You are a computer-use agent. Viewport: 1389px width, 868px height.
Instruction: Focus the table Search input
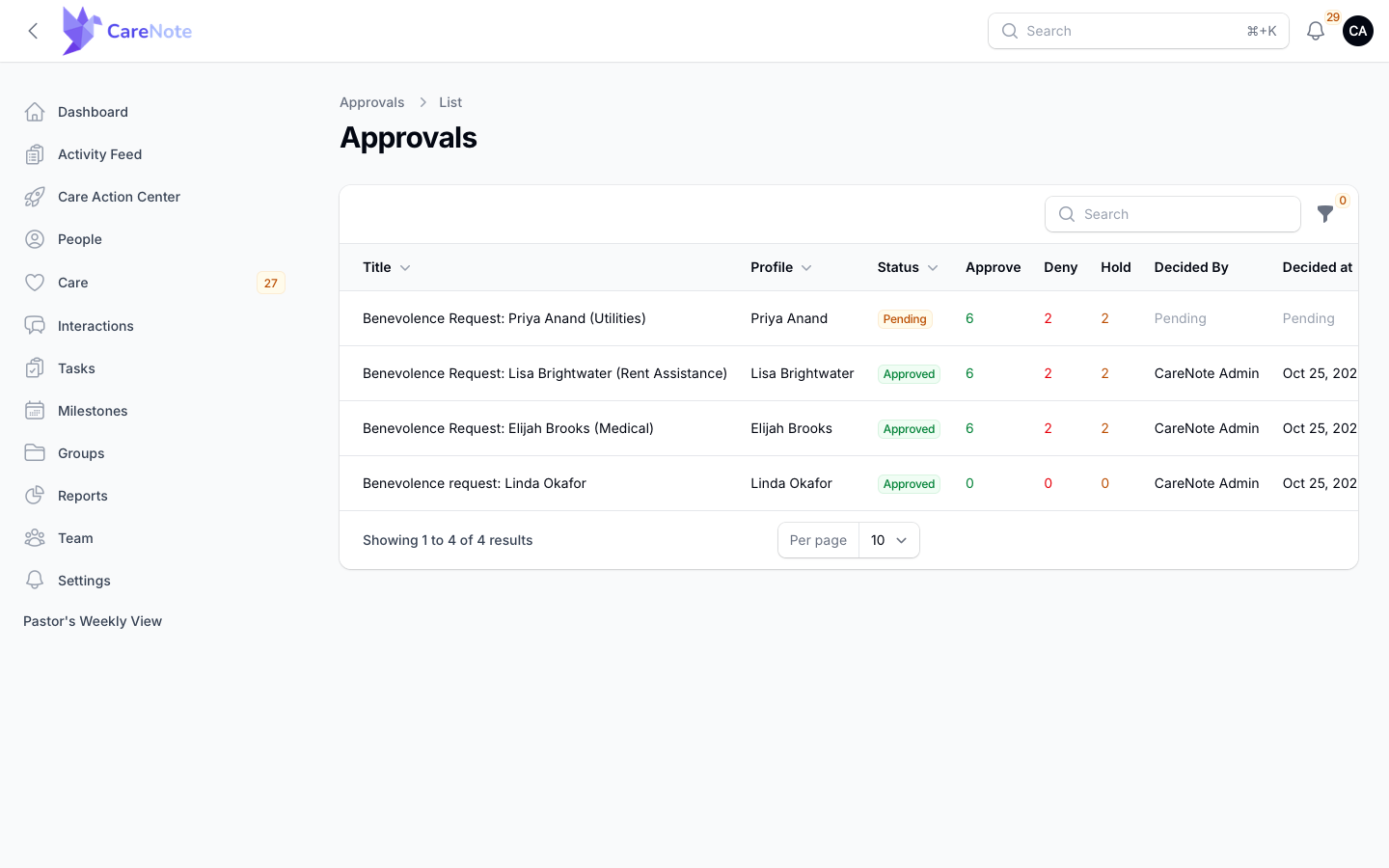pyautogui.click(x=1173, y=214)
